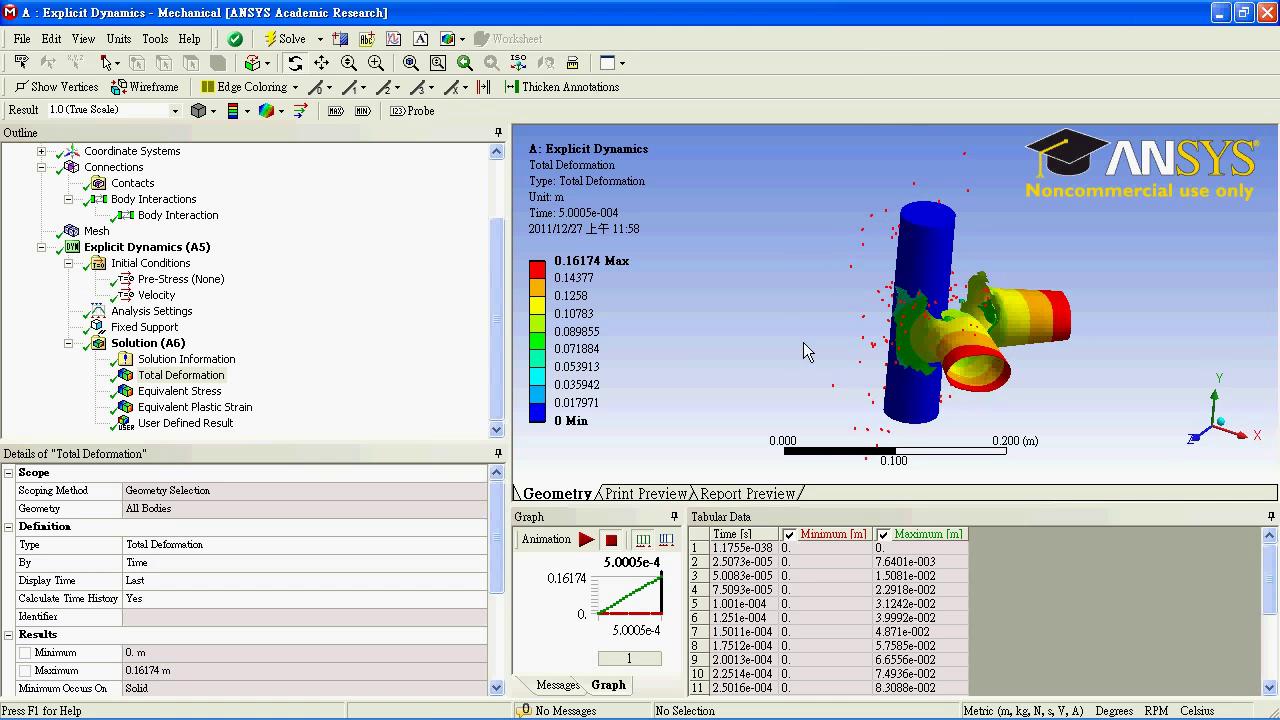Collapse the Connections tree node
Viewport: 1280px width, 720px height.
[x=41, y=167]
